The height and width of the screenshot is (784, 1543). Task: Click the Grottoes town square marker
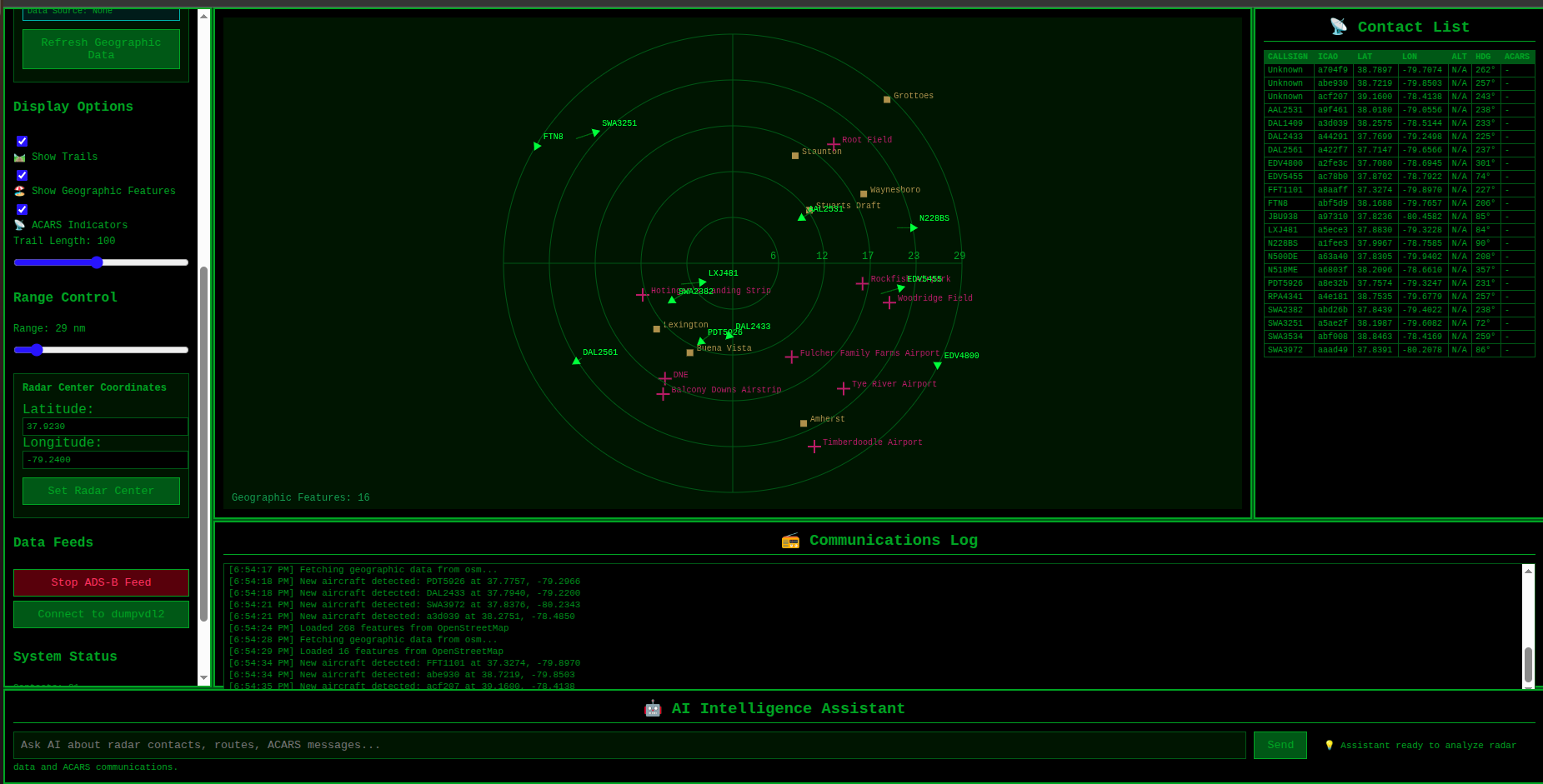pos(887,99)
